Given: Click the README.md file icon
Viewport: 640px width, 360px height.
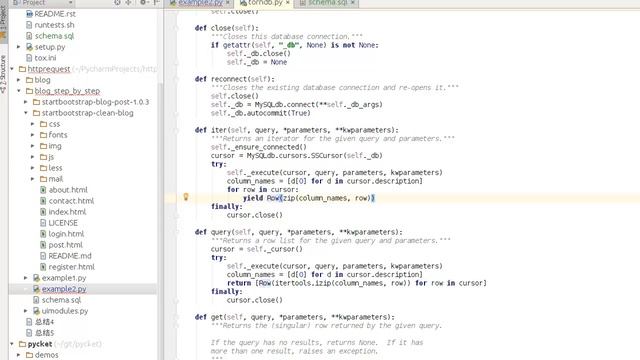Looking at the screenshot, I should click(43, 256).
